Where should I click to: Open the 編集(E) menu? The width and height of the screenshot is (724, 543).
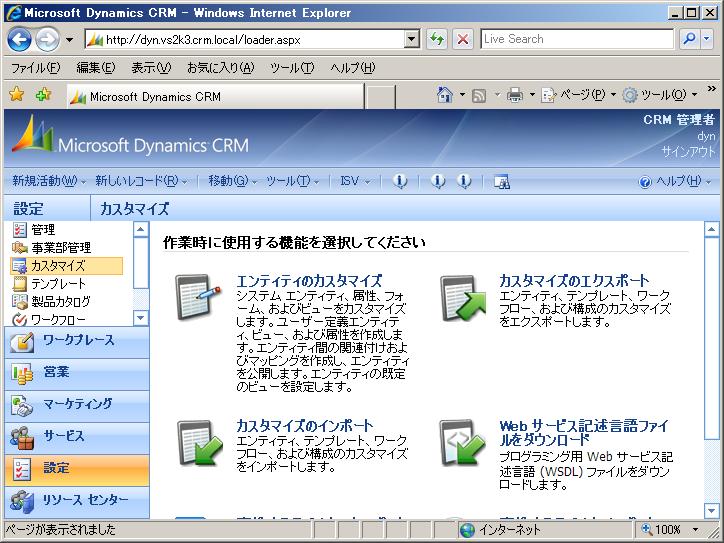pos(96,68)
